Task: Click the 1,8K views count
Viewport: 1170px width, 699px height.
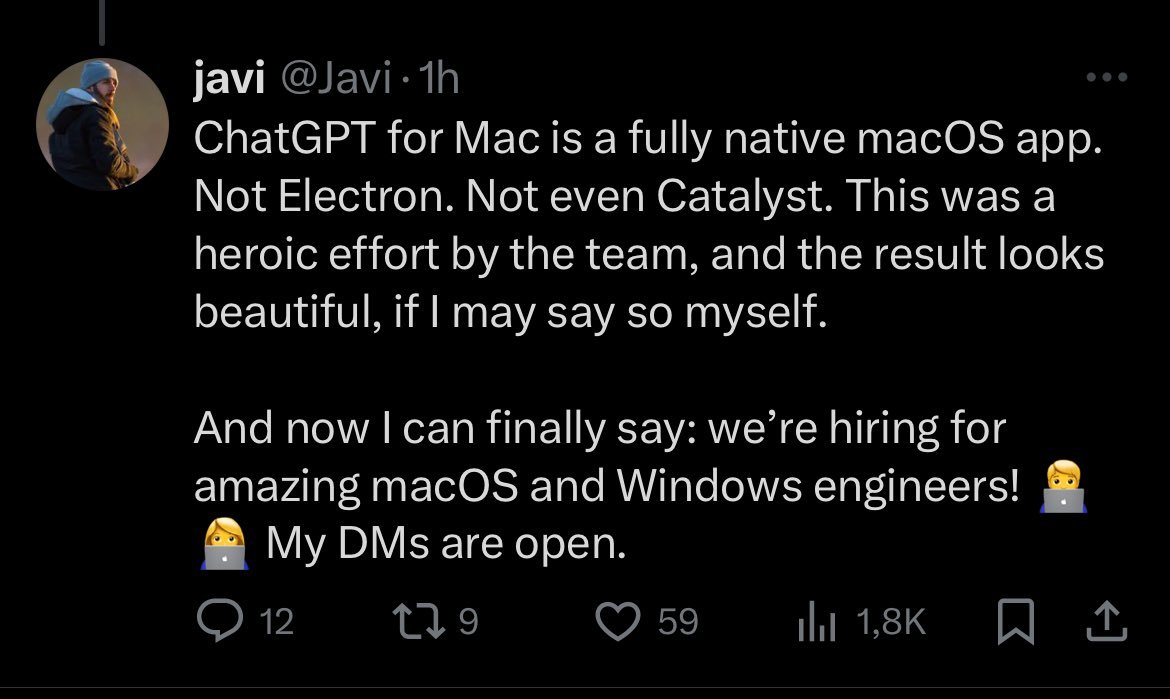Action: click(892, 623)
